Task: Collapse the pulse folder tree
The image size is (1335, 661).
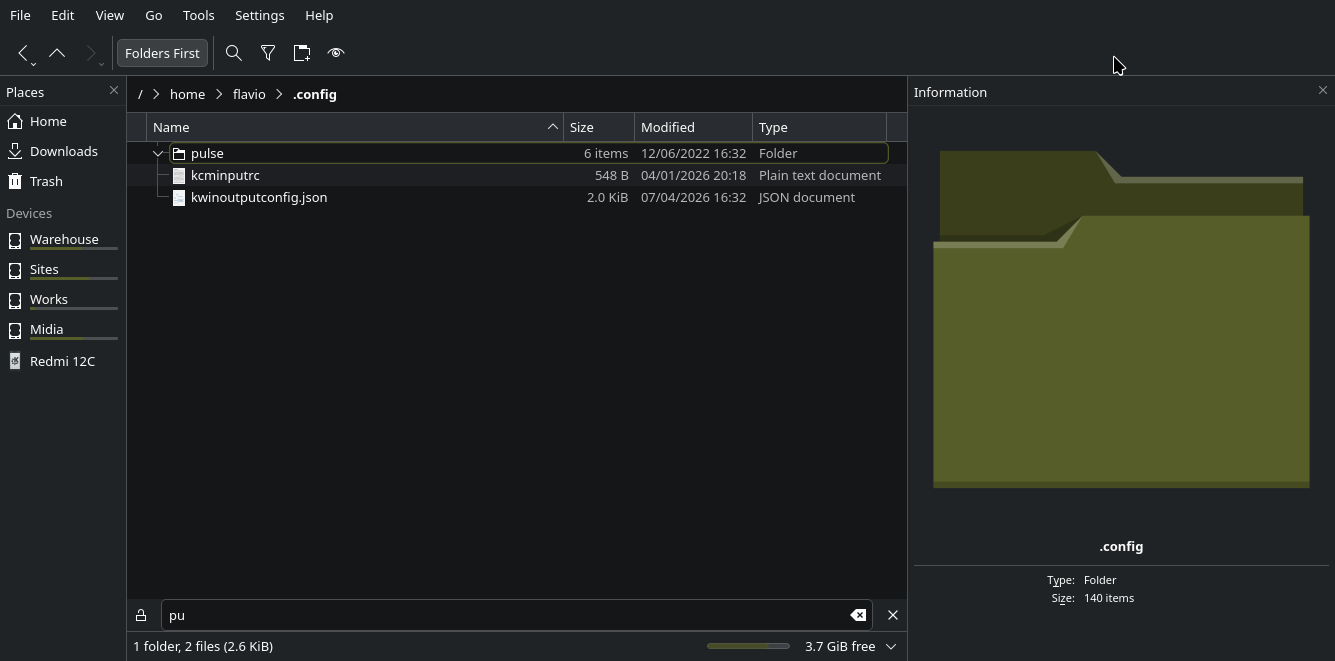Action: click(158, 154)
